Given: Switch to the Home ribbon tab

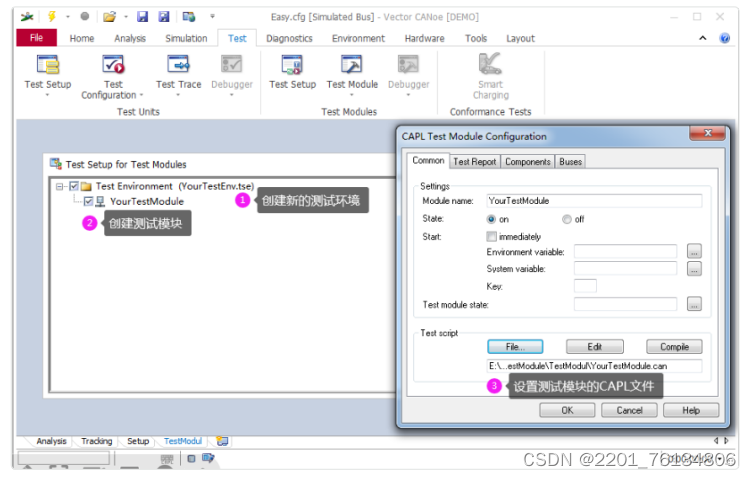Looking at the screenshot, I should pyautogui.click(x=82, y=38).
